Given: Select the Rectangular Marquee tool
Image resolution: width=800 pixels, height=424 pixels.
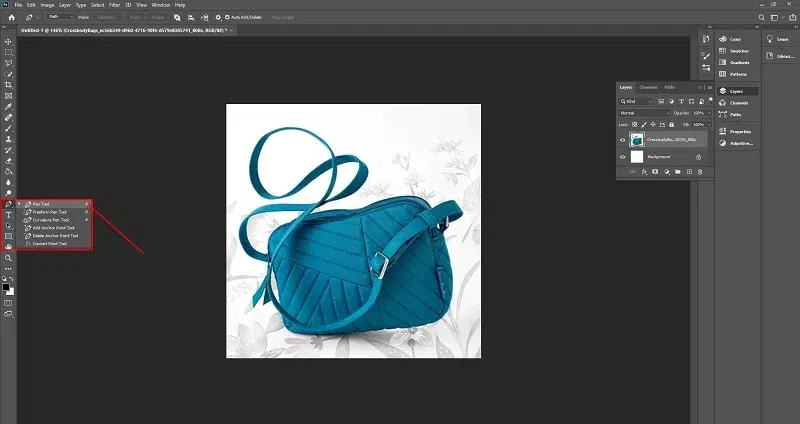Looking at the screenshot, I should (8, 52).
